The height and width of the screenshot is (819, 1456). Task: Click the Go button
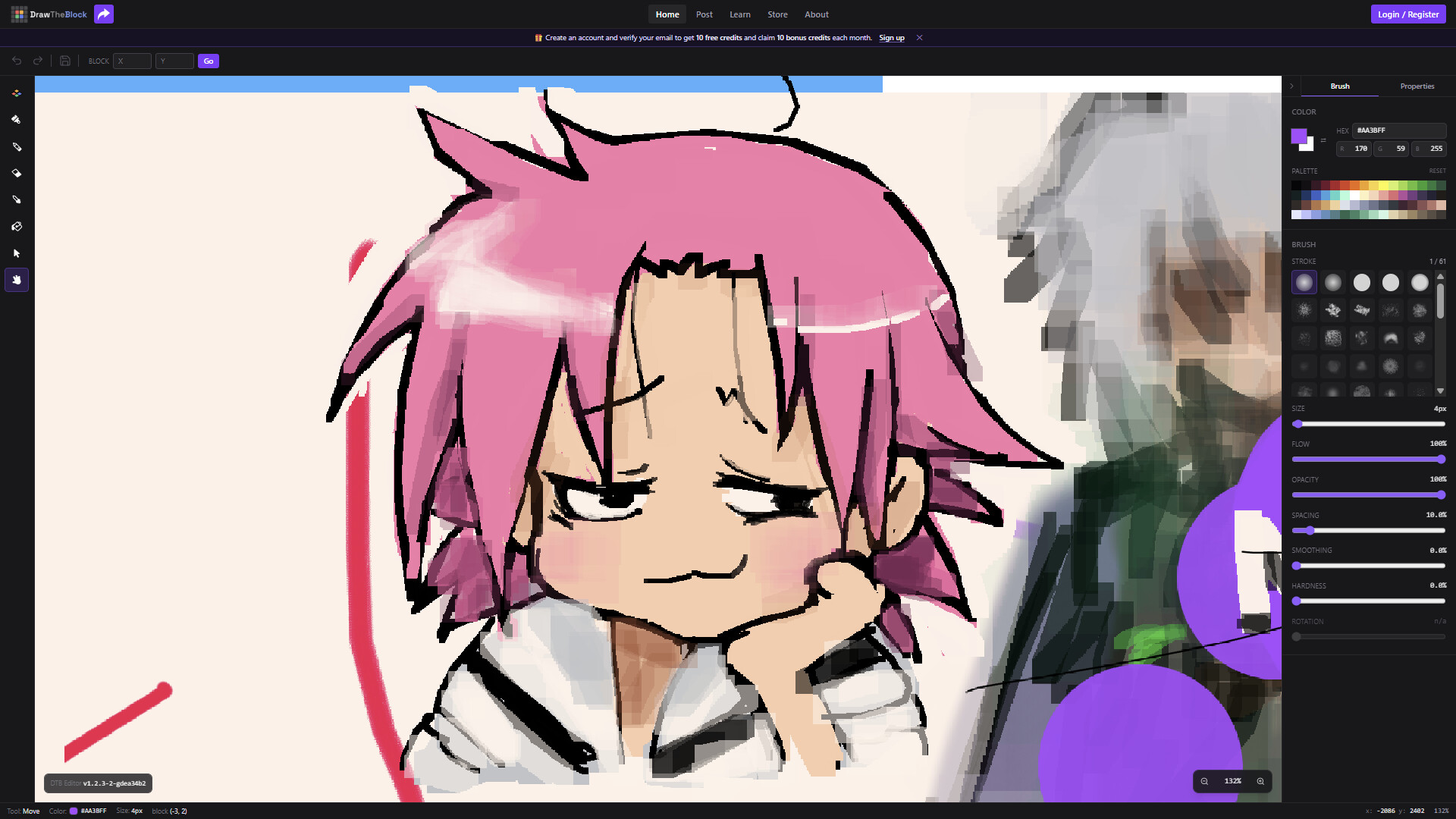tap(209, 61)
